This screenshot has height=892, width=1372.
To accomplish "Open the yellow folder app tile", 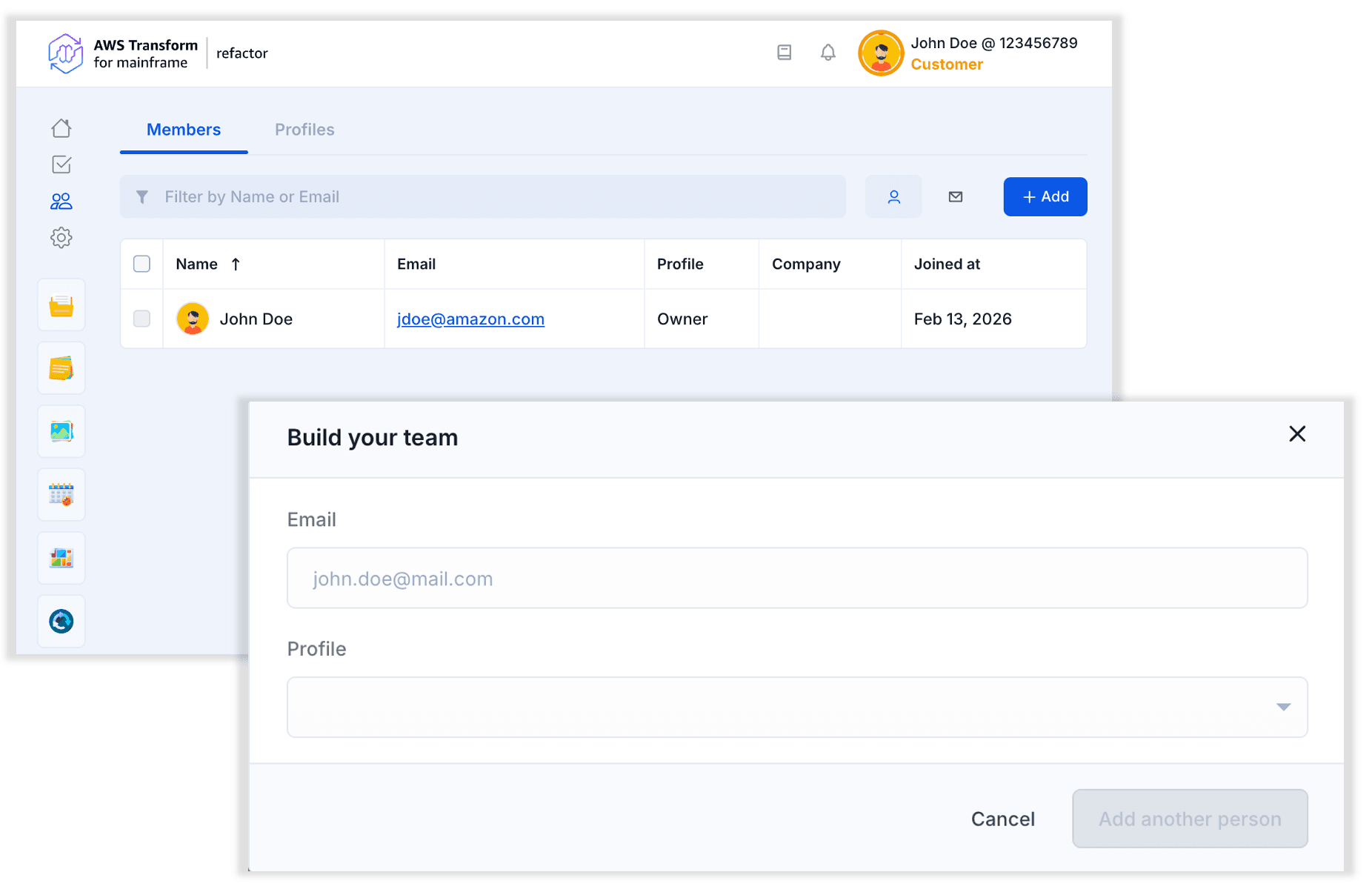I will 61,305.
